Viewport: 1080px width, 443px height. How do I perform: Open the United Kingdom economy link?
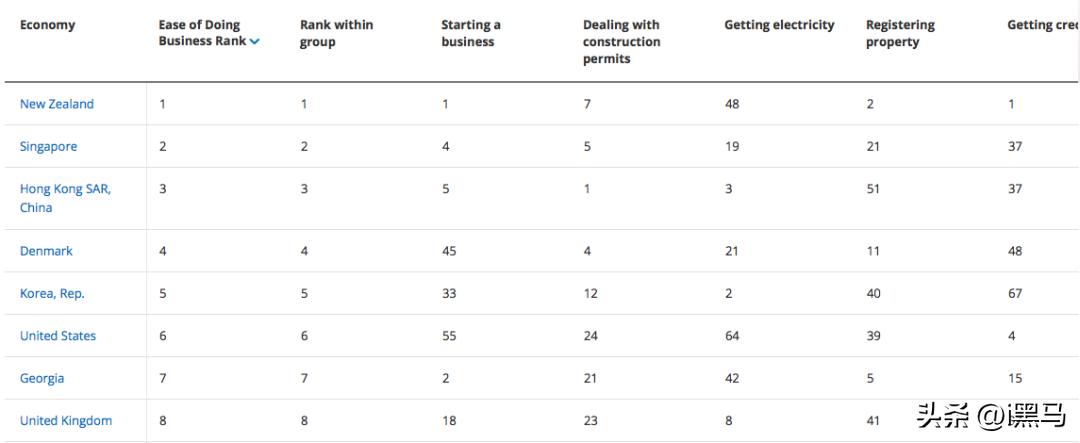[x=66, y=421]
